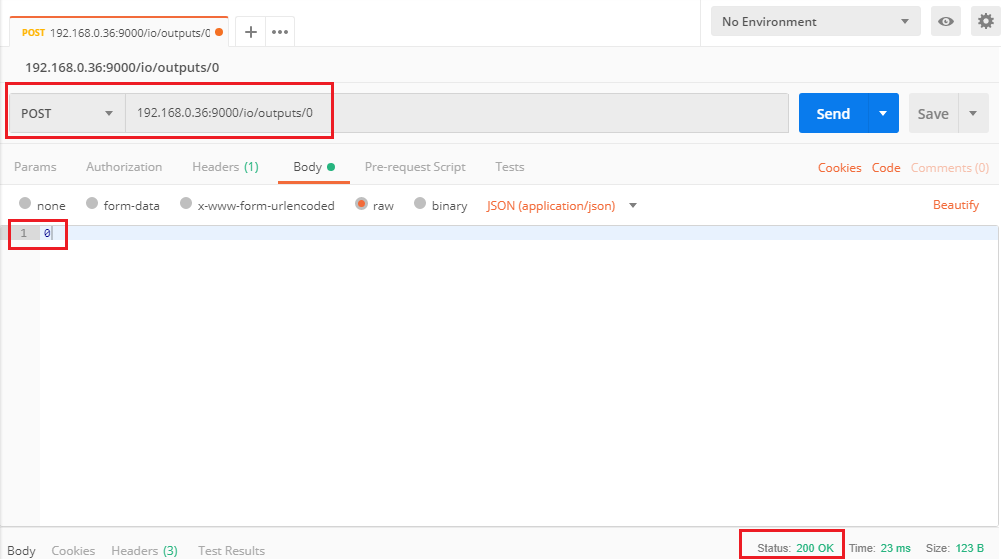Click in the raw body editor line 1

click(519, 233)
